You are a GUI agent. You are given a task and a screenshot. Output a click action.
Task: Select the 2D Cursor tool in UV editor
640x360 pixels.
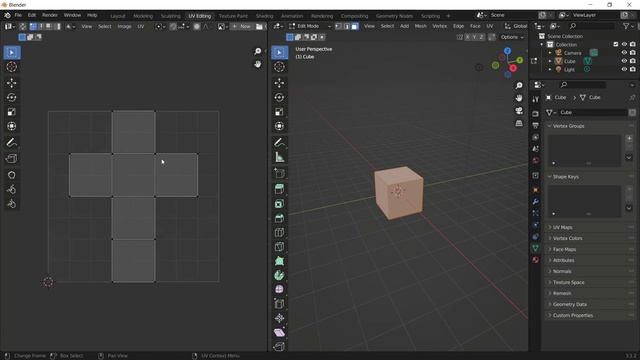pyautogui.click(x=11, y=67)
